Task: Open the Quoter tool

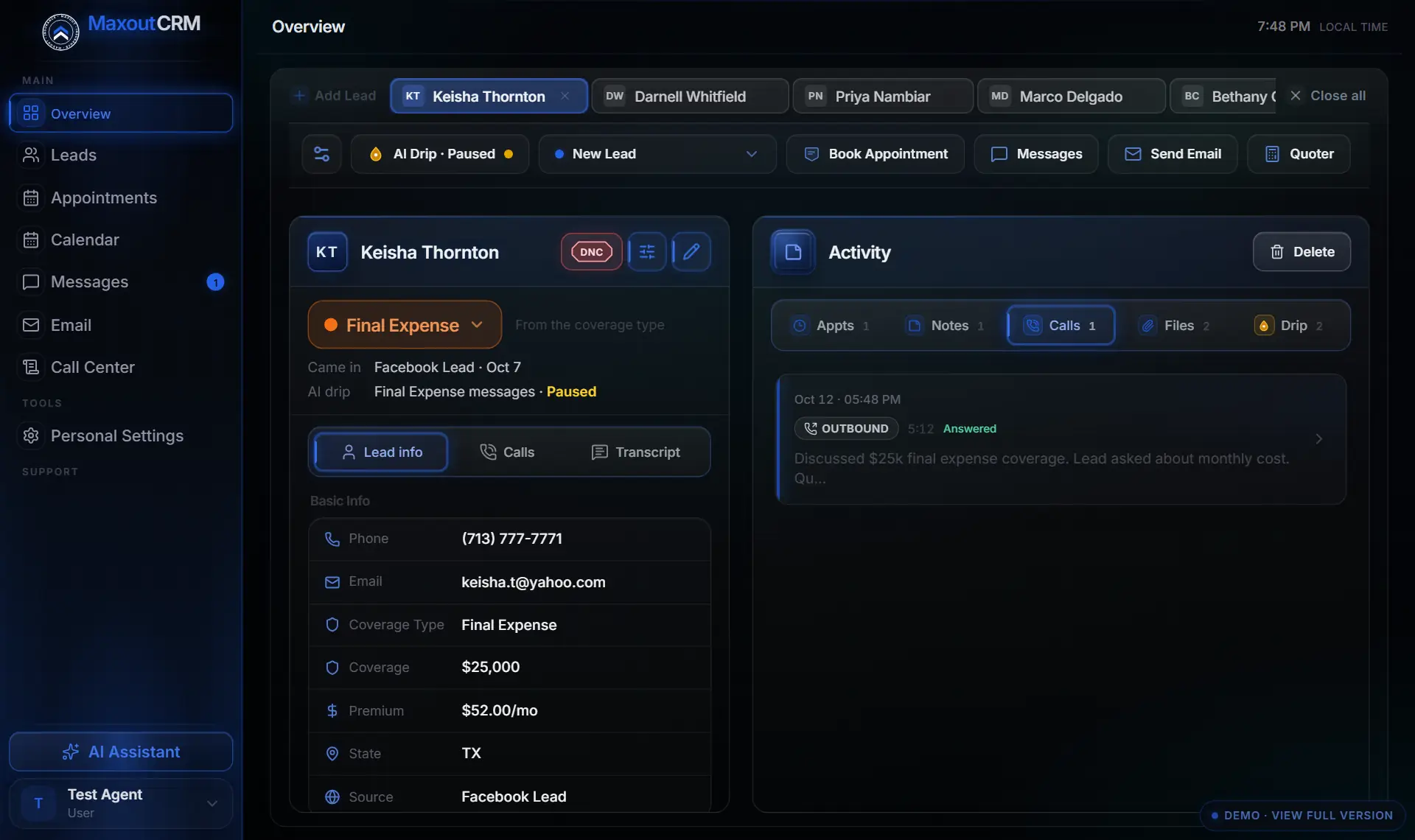Action: 1299,154
